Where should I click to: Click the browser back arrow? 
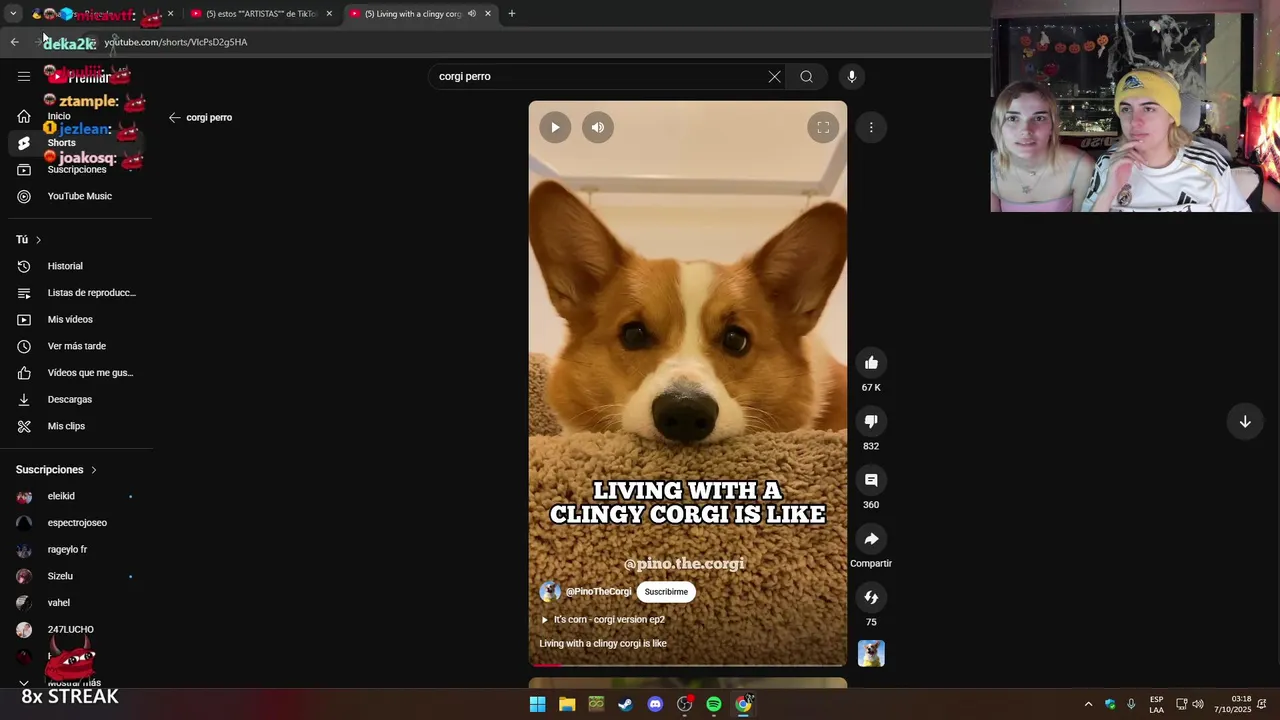[14, 42]
